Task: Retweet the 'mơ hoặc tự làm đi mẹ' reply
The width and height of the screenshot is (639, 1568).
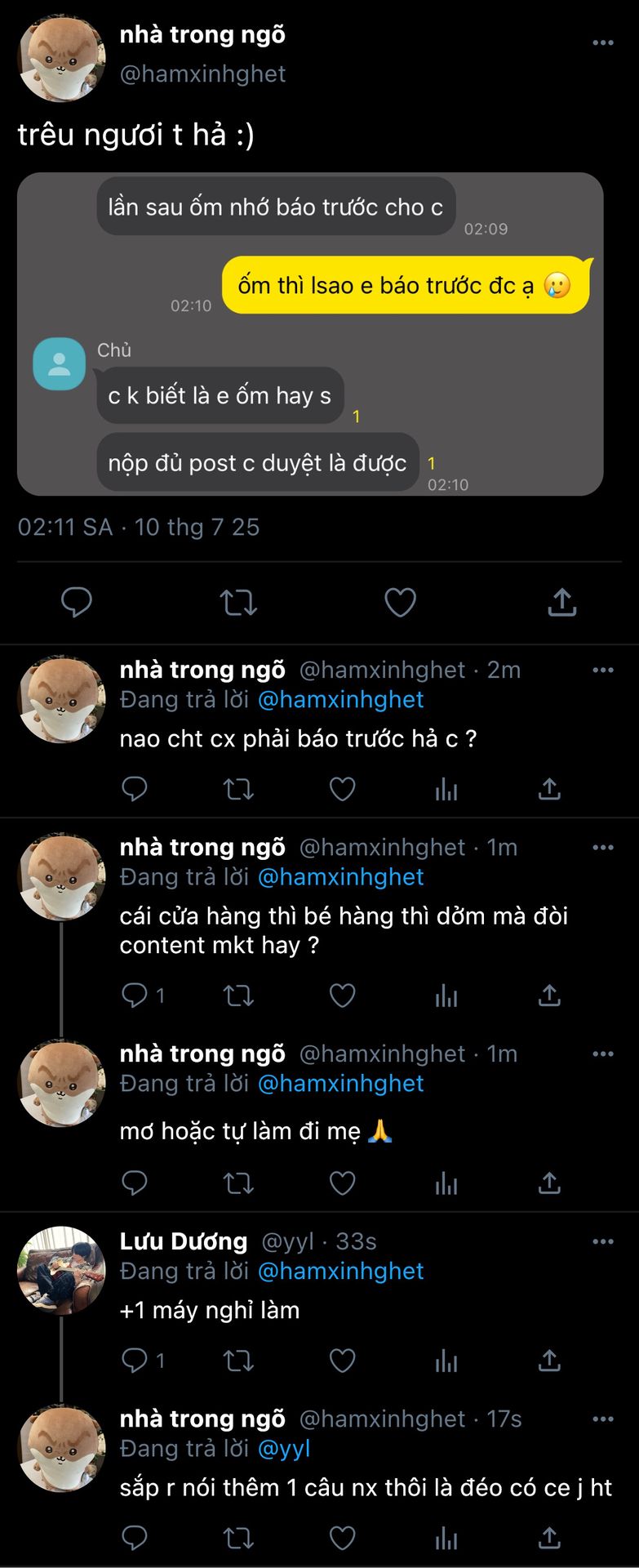Action: pyautogui.click(x=238, y=1183)
